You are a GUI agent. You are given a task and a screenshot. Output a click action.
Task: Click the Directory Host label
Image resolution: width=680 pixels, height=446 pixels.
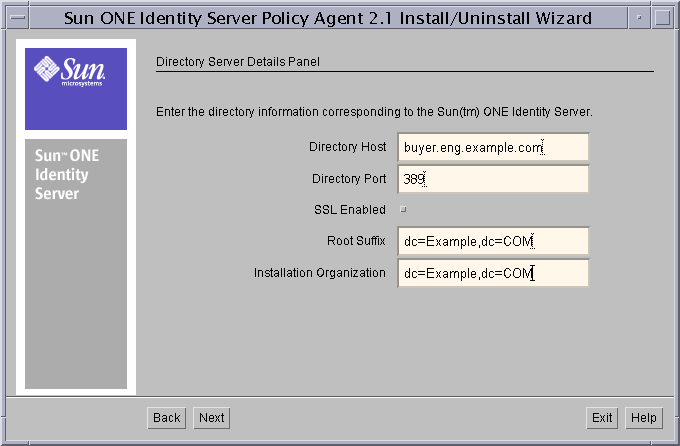[x=347, y=147]
